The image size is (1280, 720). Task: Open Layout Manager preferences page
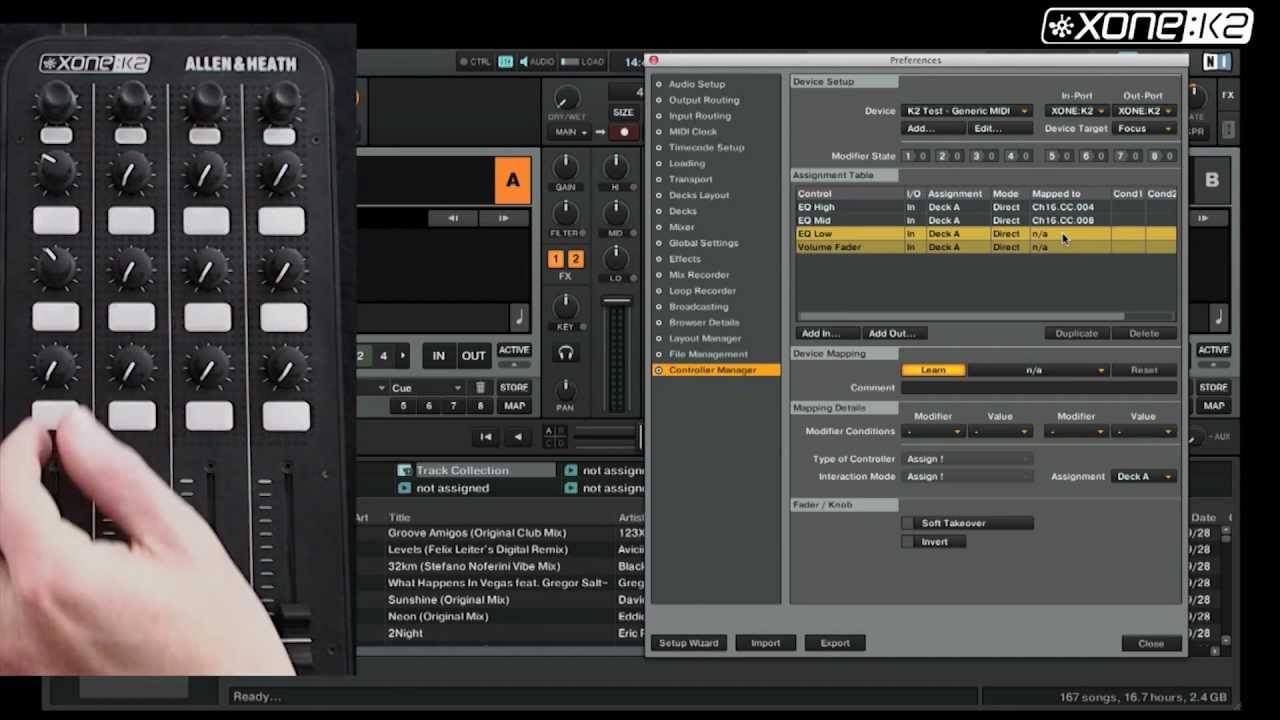click(x=705, y=338)
